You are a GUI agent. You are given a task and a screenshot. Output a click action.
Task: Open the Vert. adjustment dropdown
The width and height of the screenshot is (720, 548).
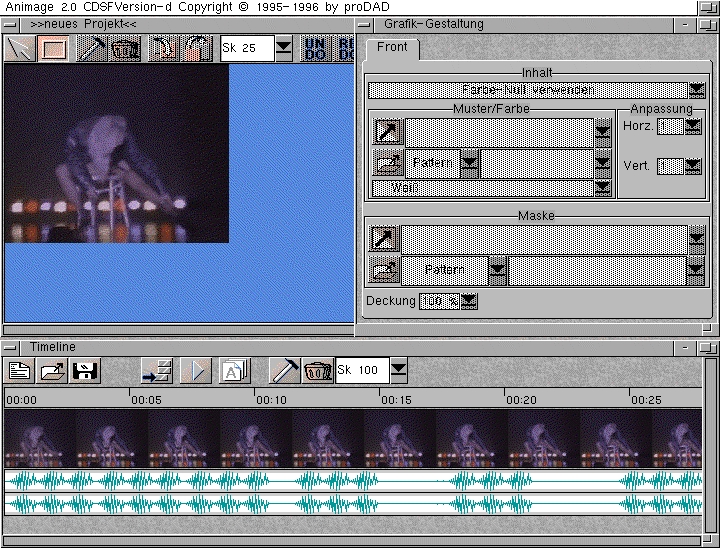693,166
